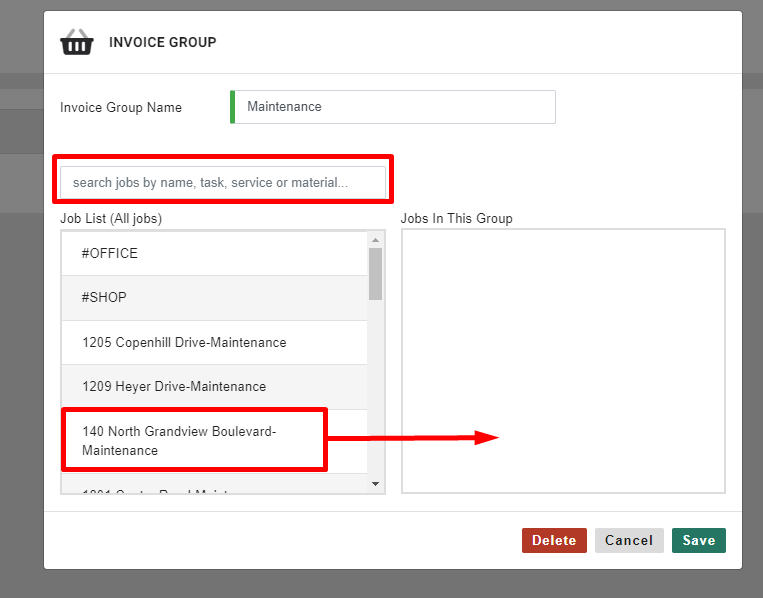Click the job list scroll up arrow
This screenshot has height=598, width=763.
375,240
